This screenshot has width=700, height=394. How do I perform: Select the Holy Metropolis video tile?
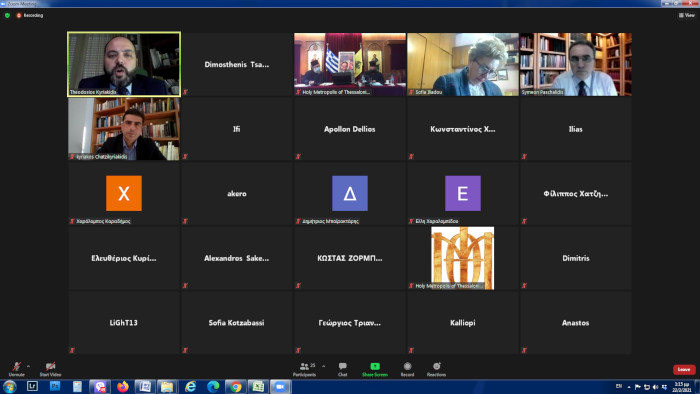[x=350, y=64]
